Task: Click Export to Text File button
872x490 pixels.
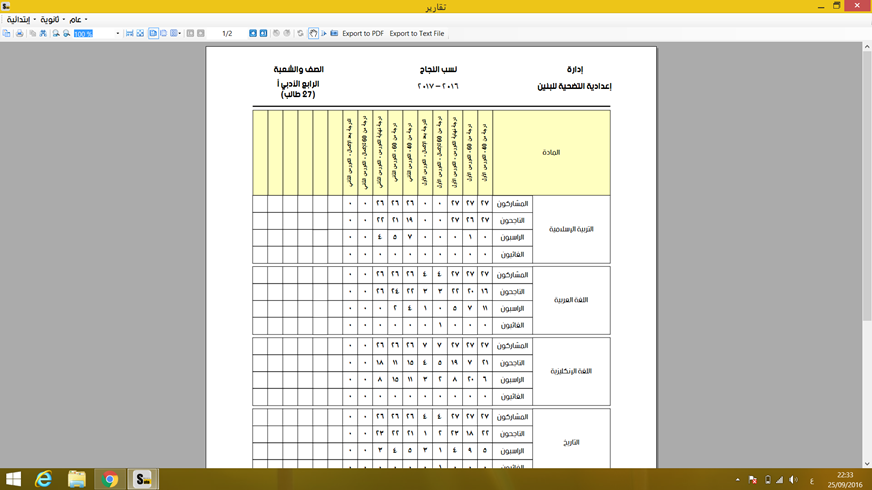Action: point(417,34)
